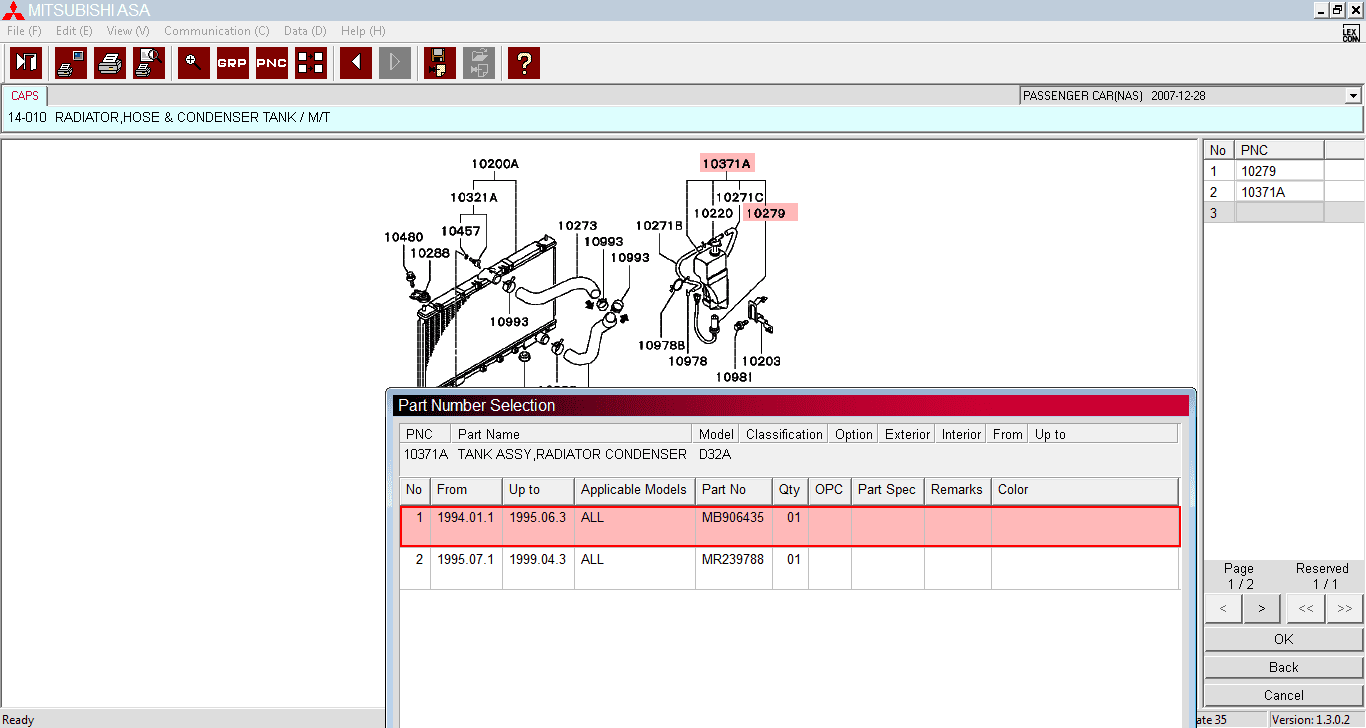Click 10981 label in the diagram
Image resolution: width=1366 pixels, height=728 pixels.
click(x=734, y=377)
